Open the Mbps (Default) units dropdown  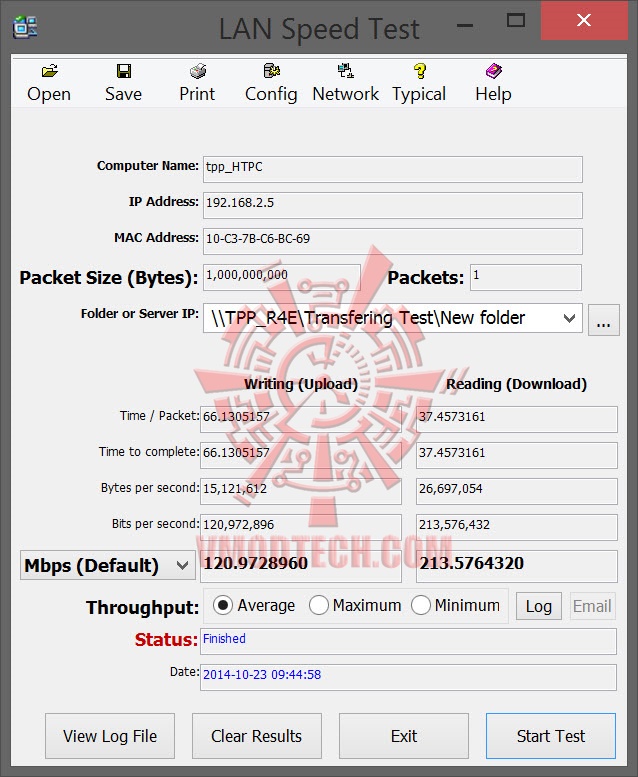108,565
